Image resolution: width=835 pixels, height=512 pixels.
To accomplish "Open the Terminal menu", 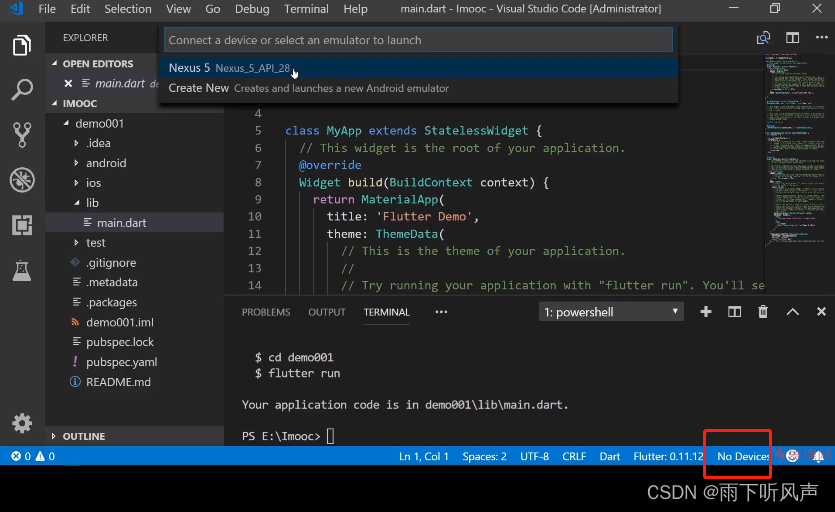I will [x=306, y=9].
